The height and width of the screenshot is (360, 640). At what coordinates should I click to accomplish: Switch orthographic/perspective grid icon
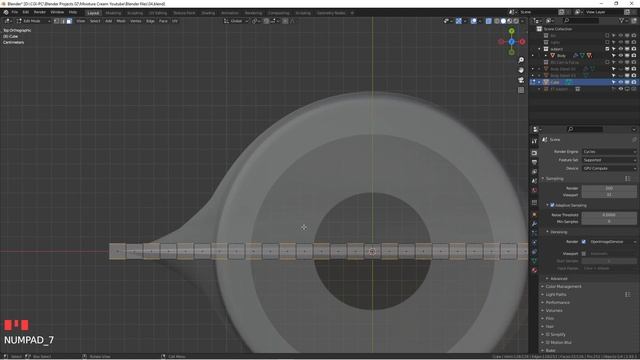(x=521, y=90)
